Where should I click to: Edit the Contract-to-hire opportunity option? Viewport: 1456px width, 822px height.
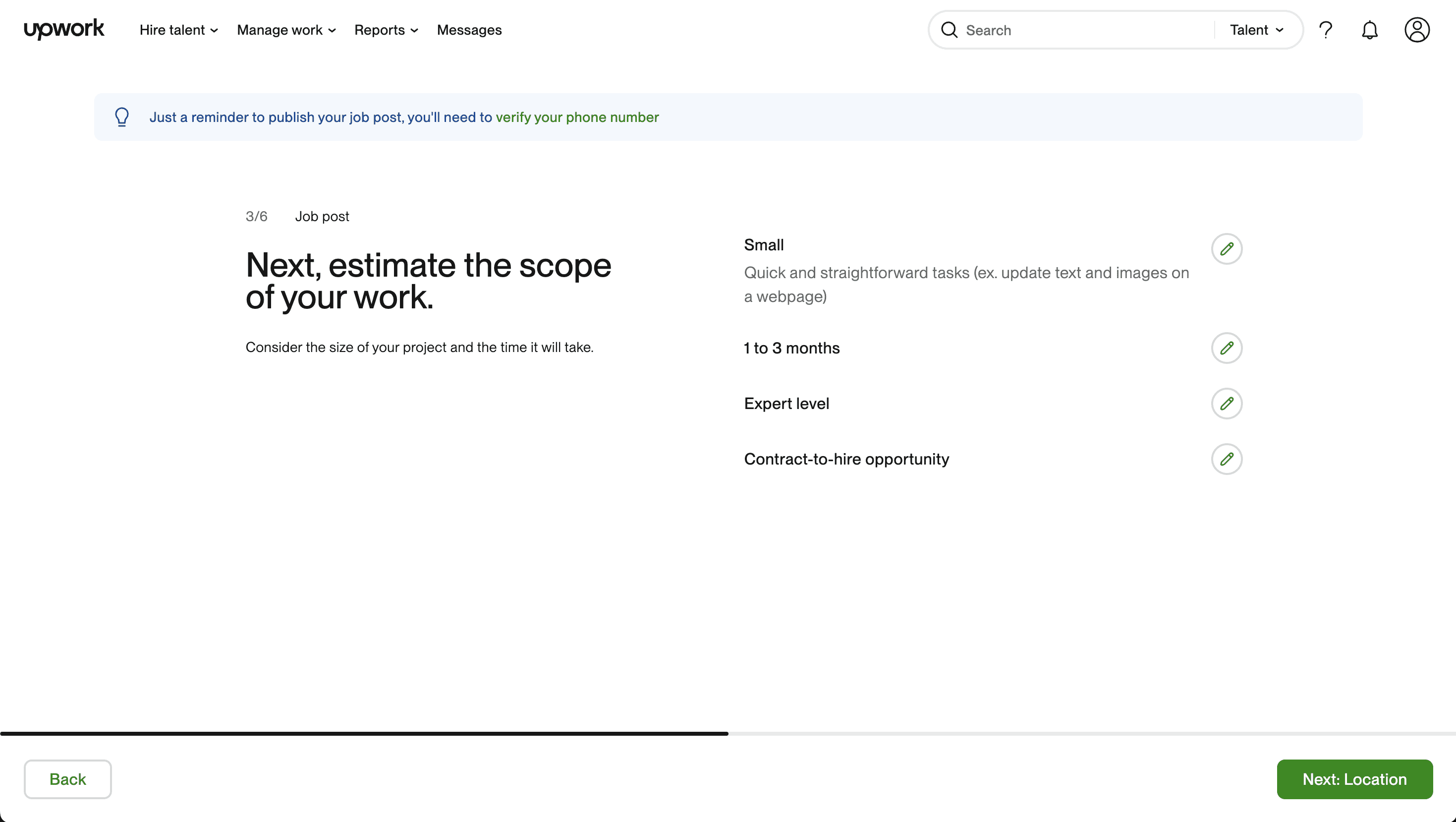(x=1227, y=459)
